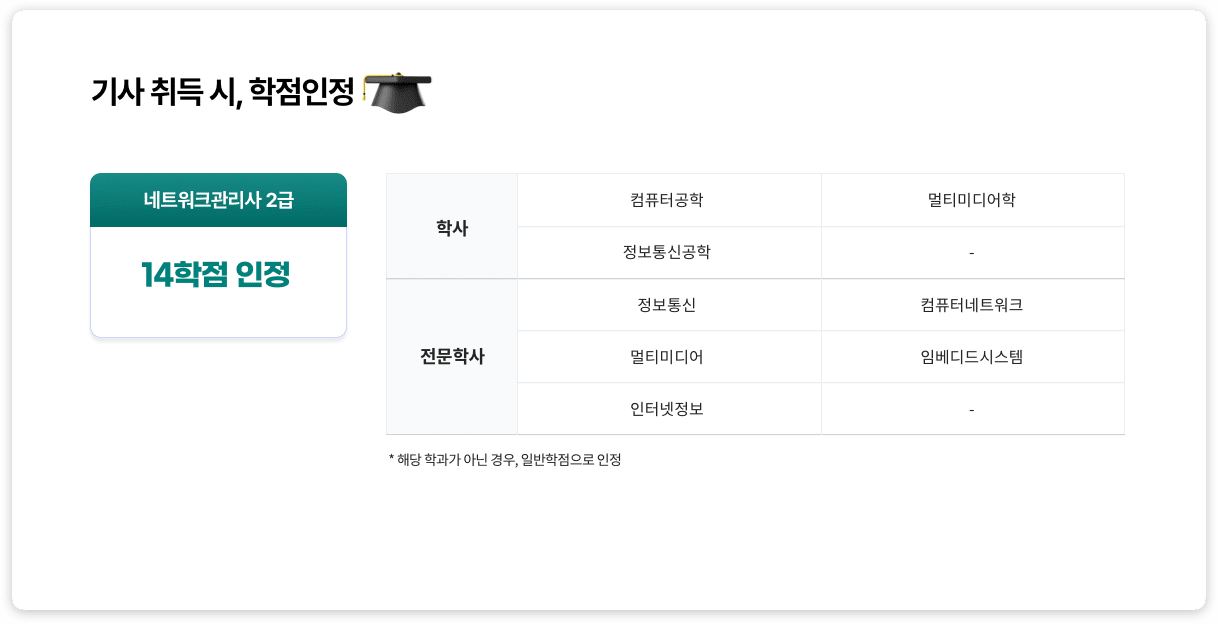Click the 기사 취득 시, 학점인정 heading
This screenshot has height=624, width=1218.
(223, 92)
